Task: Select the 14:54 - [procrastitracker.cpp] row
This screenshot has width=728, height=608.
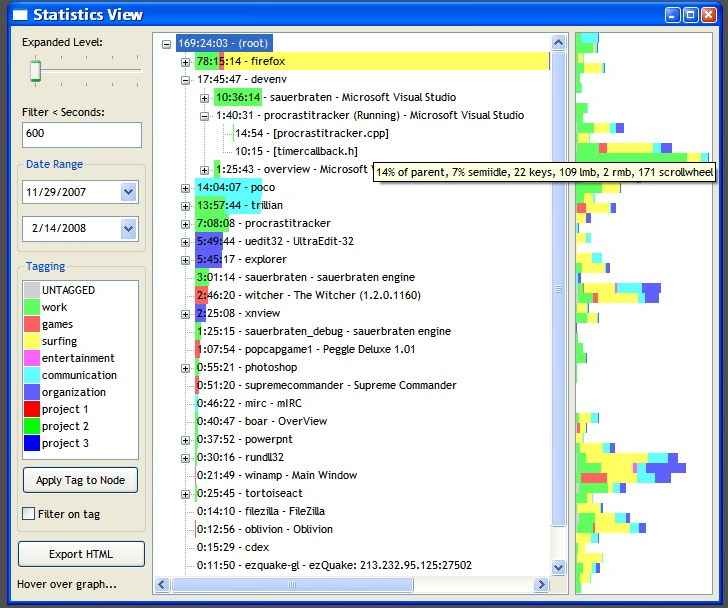Action: pos(312,133)
